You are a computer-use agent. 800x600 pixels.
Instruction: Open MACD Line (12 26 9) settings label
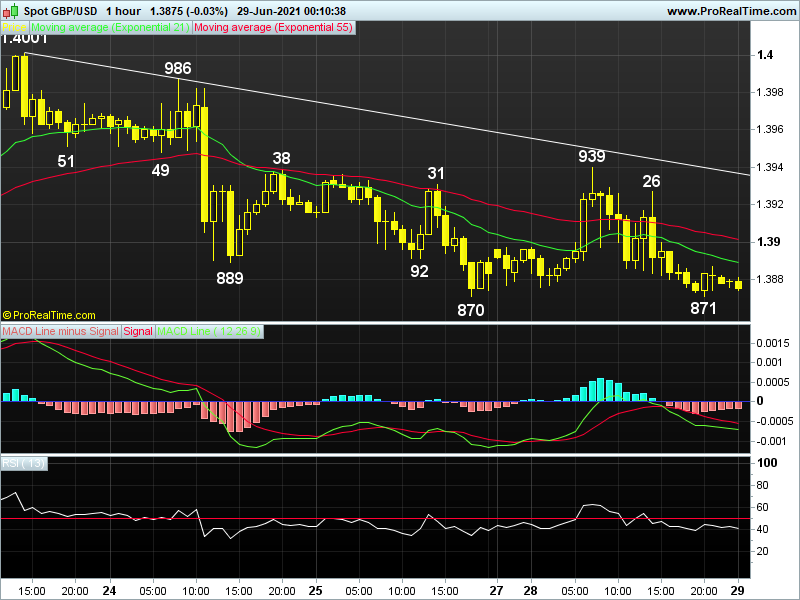[x=209, y=331]
